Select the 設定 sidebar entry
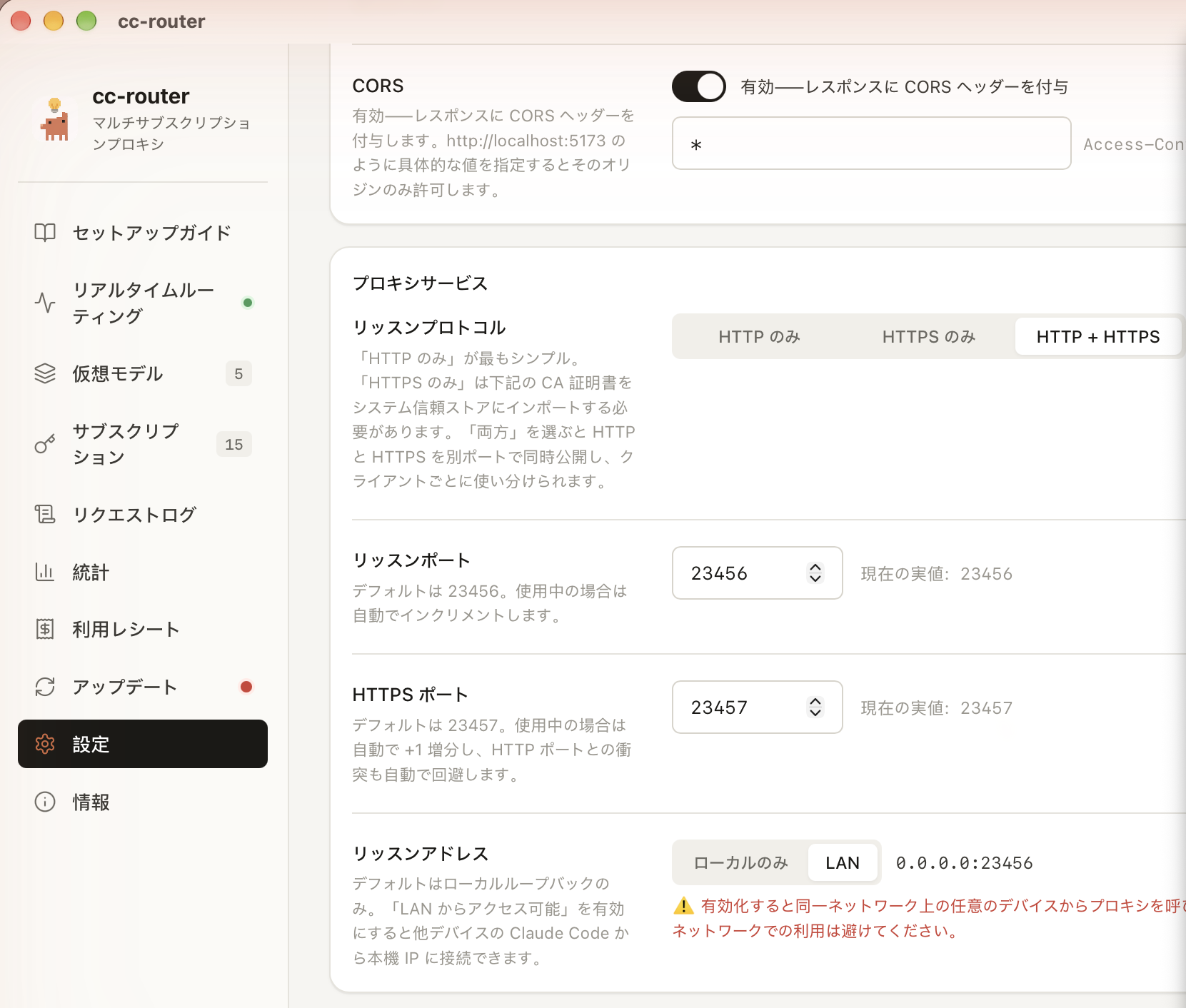 tap(143, 744)
